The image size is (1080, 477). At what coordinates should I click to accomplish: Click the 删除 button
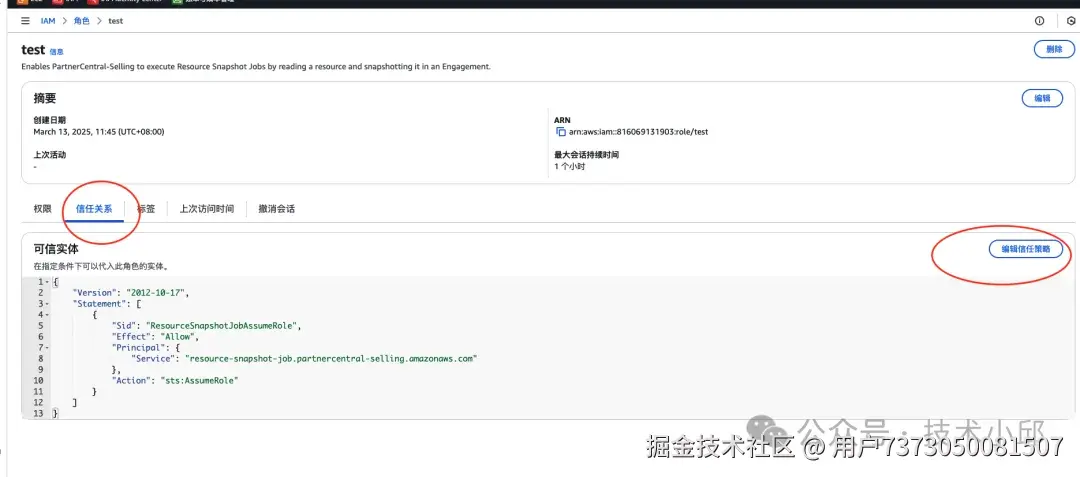(1054, 49)
